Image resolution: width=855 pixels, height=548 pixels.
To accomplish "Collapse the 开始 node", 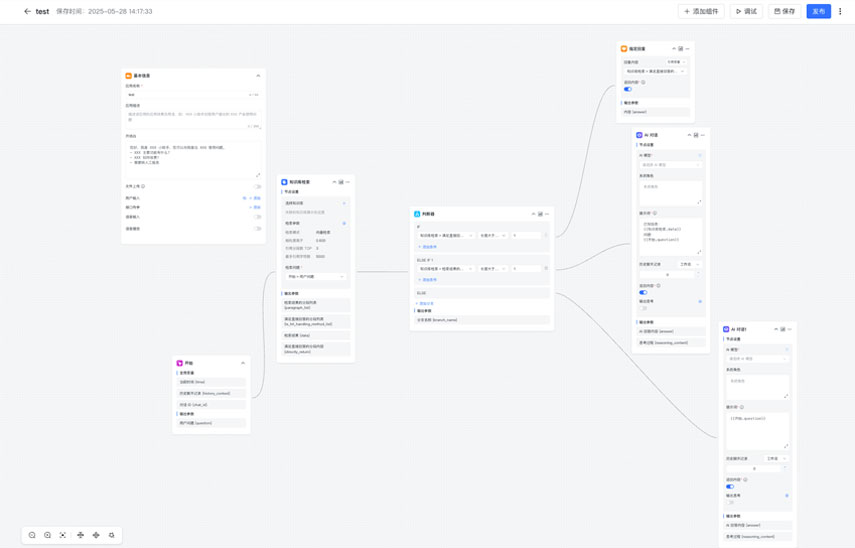I will tap(243, 363).
